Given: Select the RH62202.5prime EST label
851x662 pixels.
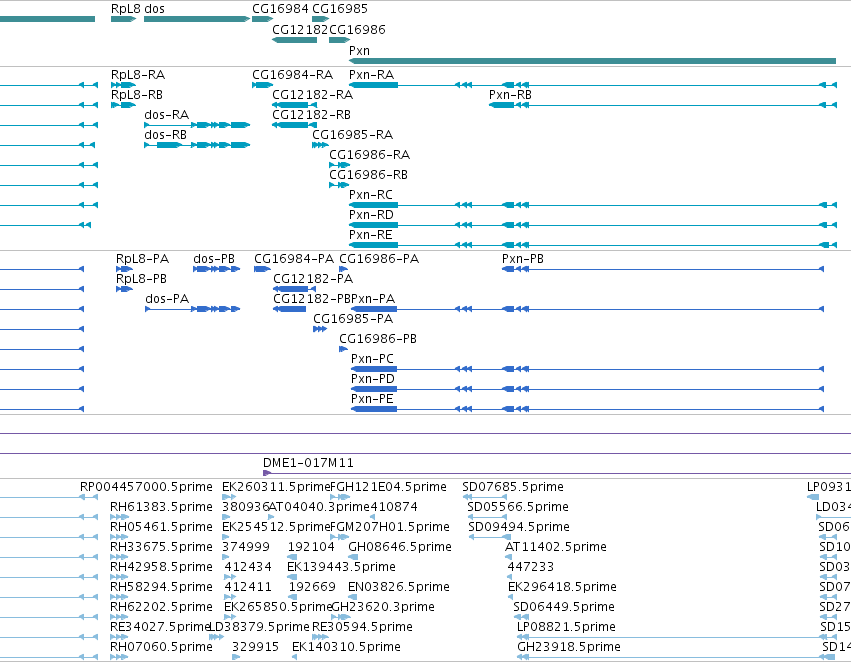Looking at the screenshot, I should pyautogui.click(x=161, y=607).
